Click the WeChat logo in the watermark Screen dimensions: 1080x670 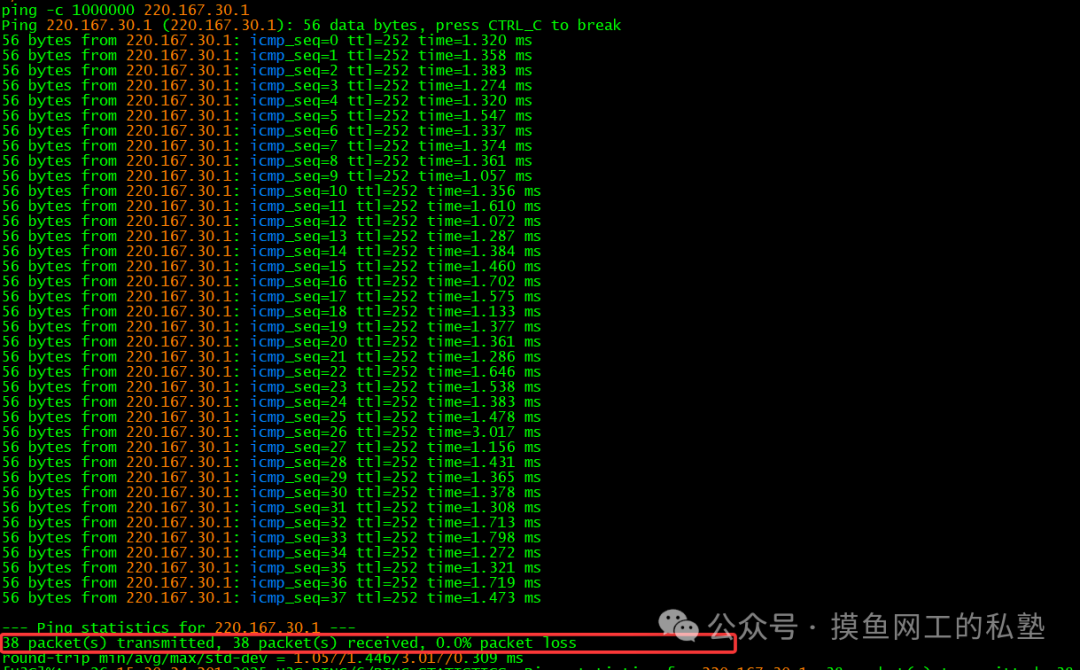tap(678, 626)
